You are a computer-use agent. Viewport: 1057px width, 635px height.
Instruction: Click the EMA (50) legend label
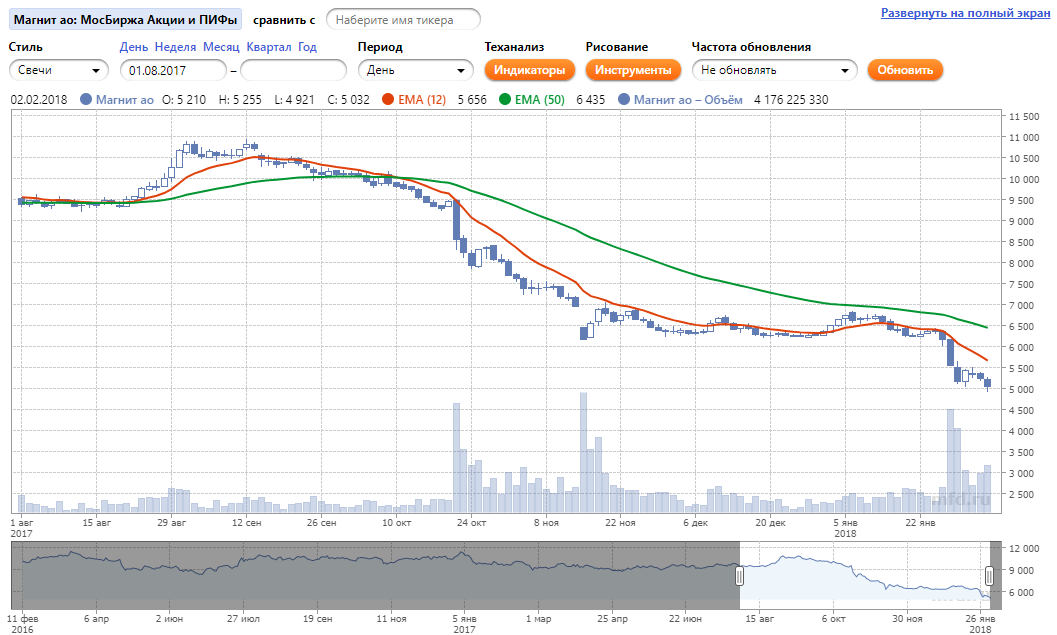pyautogui.click(x=540, y=100)
